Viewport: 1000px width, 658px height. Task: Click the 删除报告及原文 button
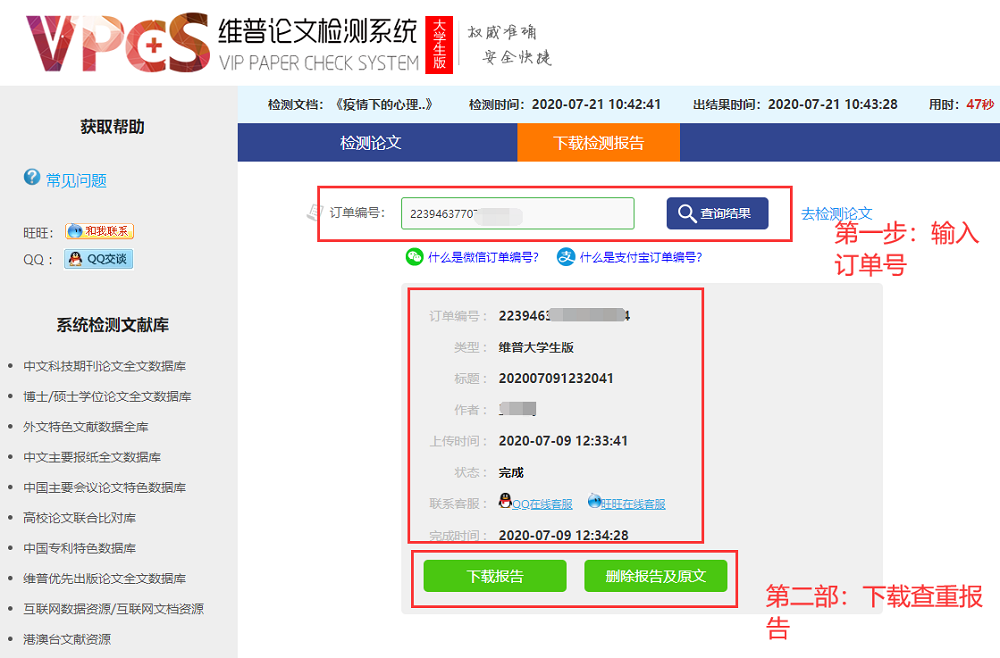(x=656, y=576)
